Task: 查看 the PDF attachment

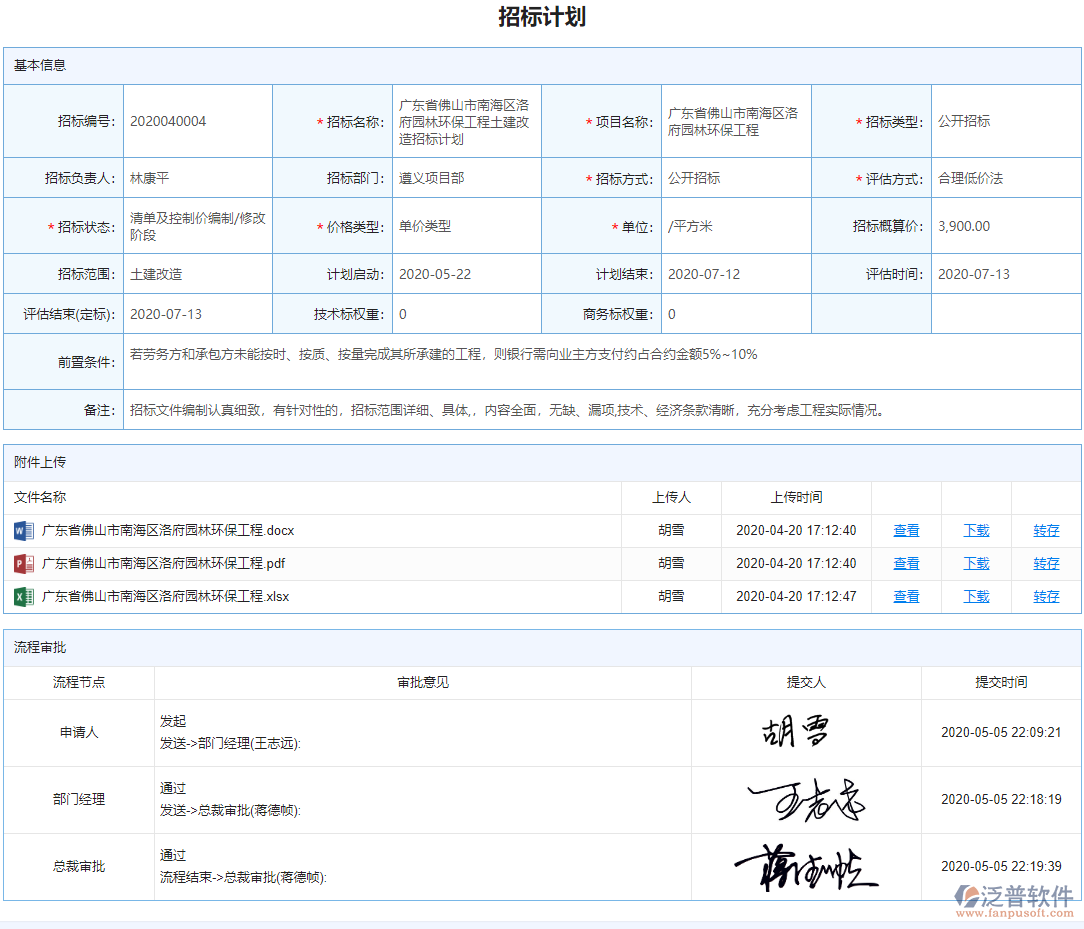Action: tap(905, 563)
